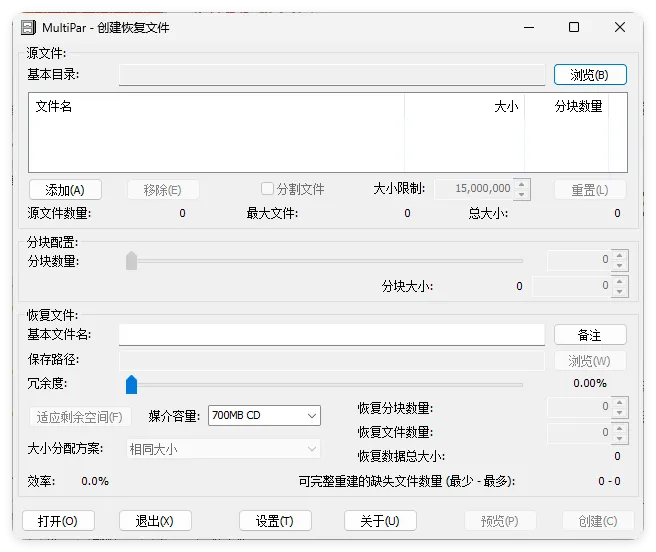Minimize the MultiPar window
656x552 pixels.
pos(528,27)
